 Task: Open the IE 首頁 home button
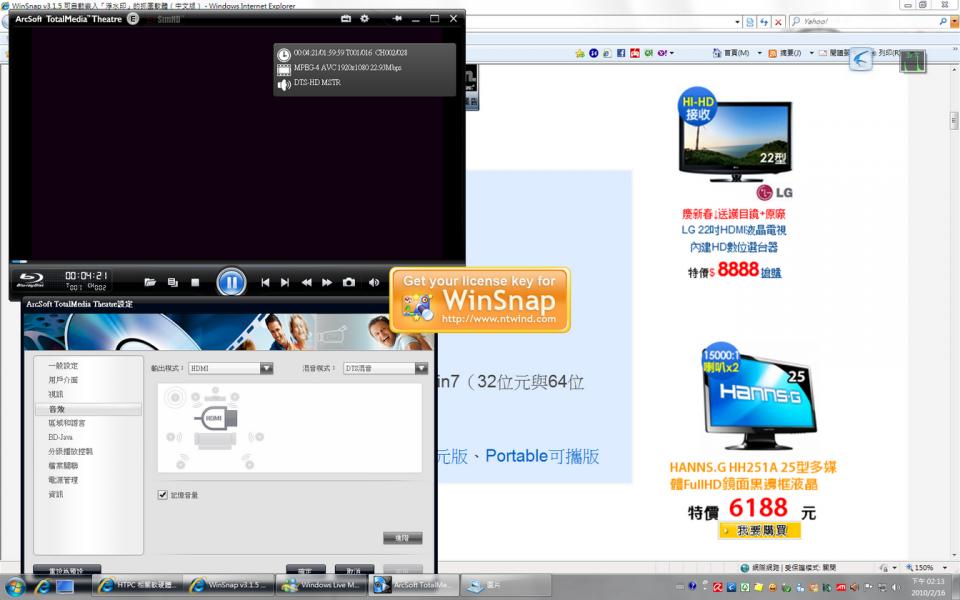(x=731, y=53)
